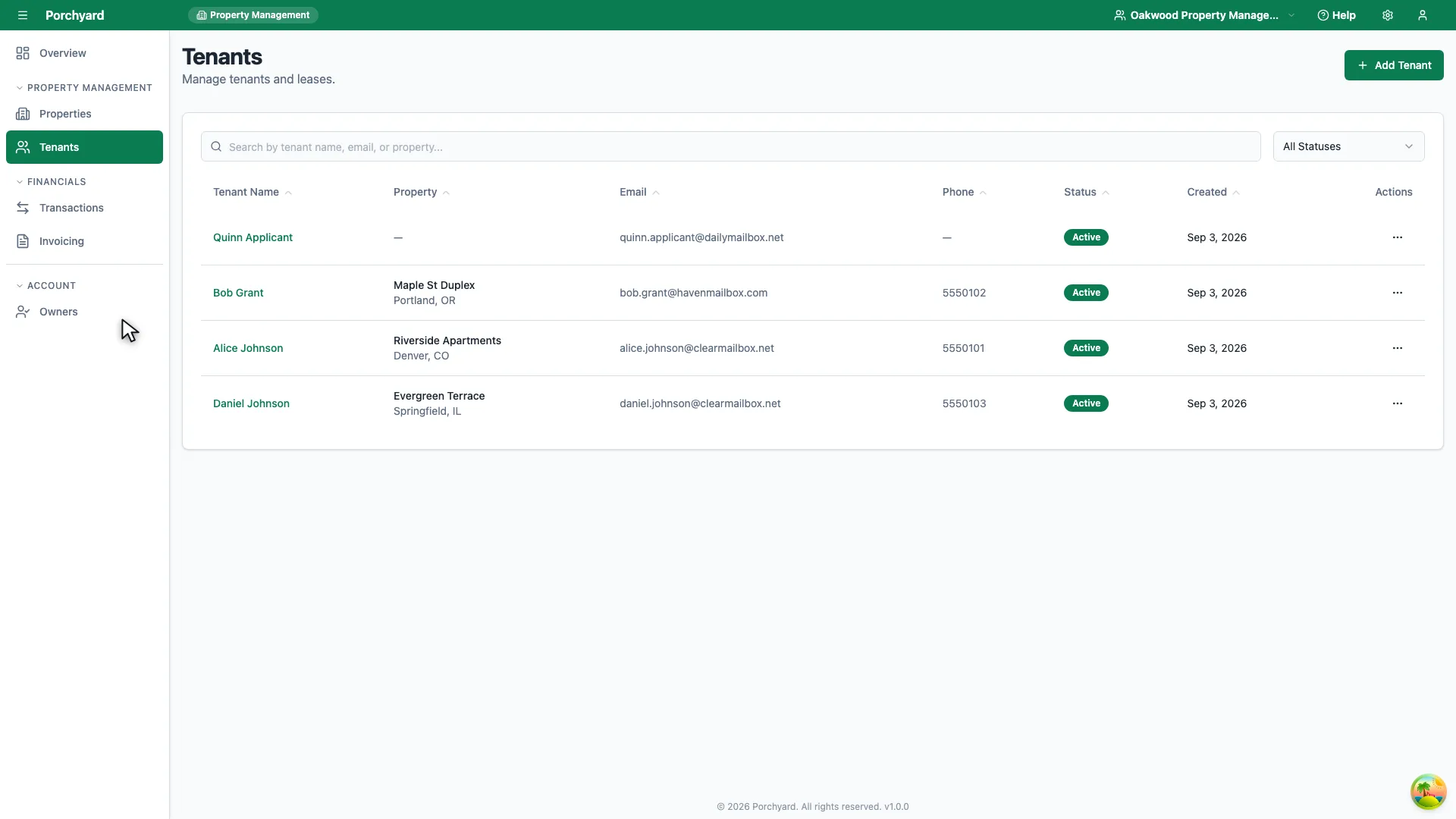The image size is (1456, 819).
Task: Open Bob Grant tenant link
Action: [238, 293]
